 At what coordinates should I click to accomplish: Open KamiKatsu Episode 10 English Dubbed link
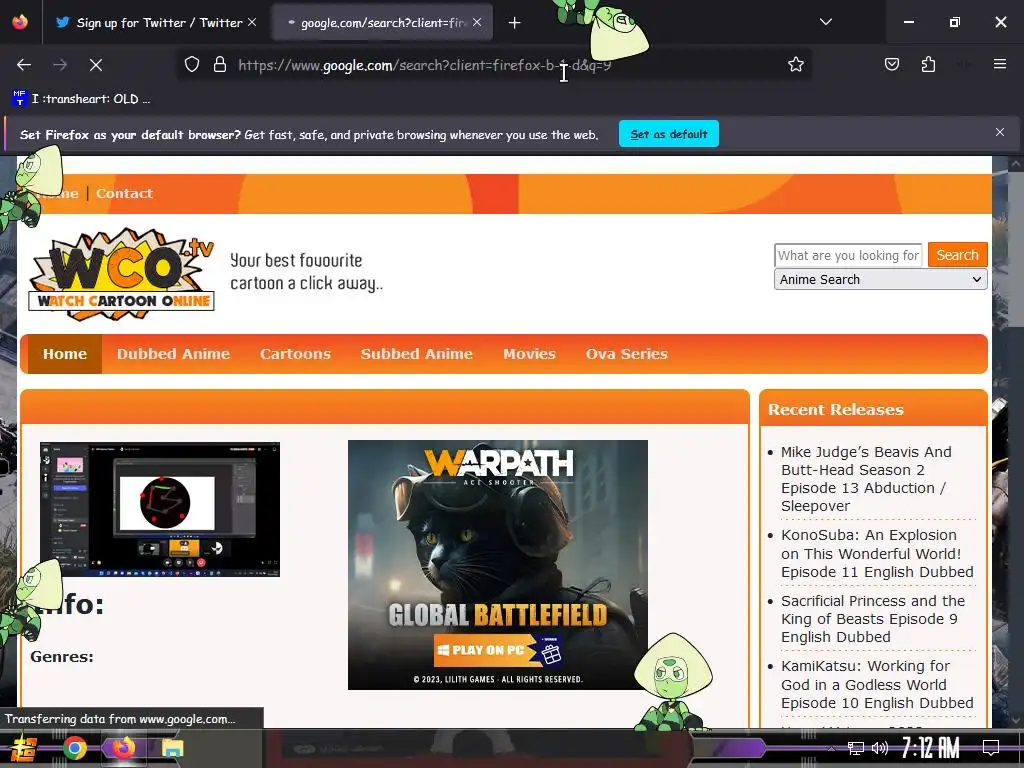pyautogui.click(x=877, y=684)
